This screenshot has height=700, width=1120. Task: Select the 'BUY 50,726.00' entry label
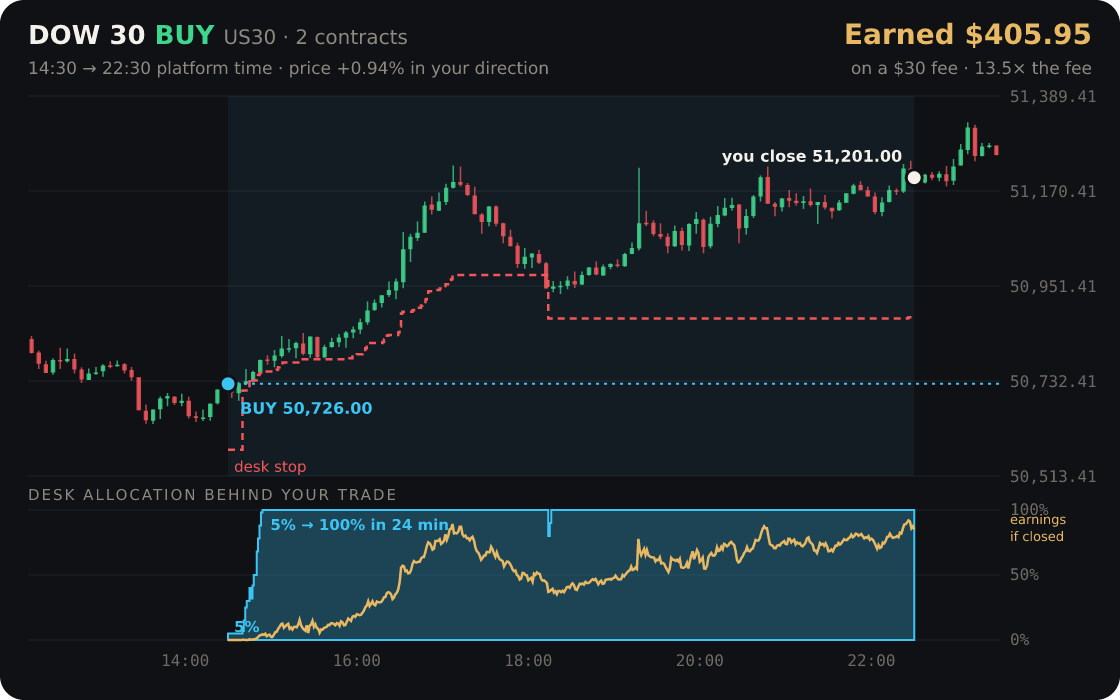[306, 409]
